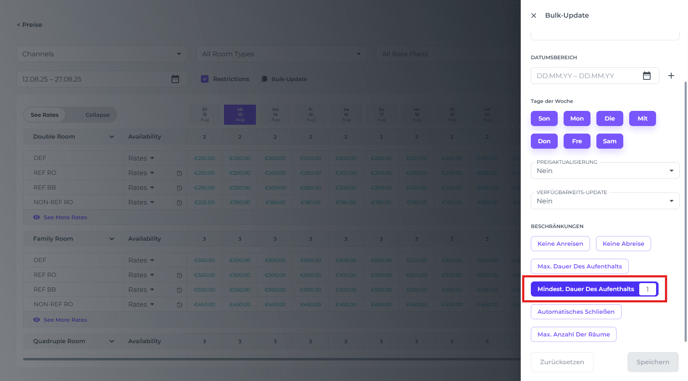
Task: Enable Automatisches Schließen restriction
Action: (x=576, y=312)
